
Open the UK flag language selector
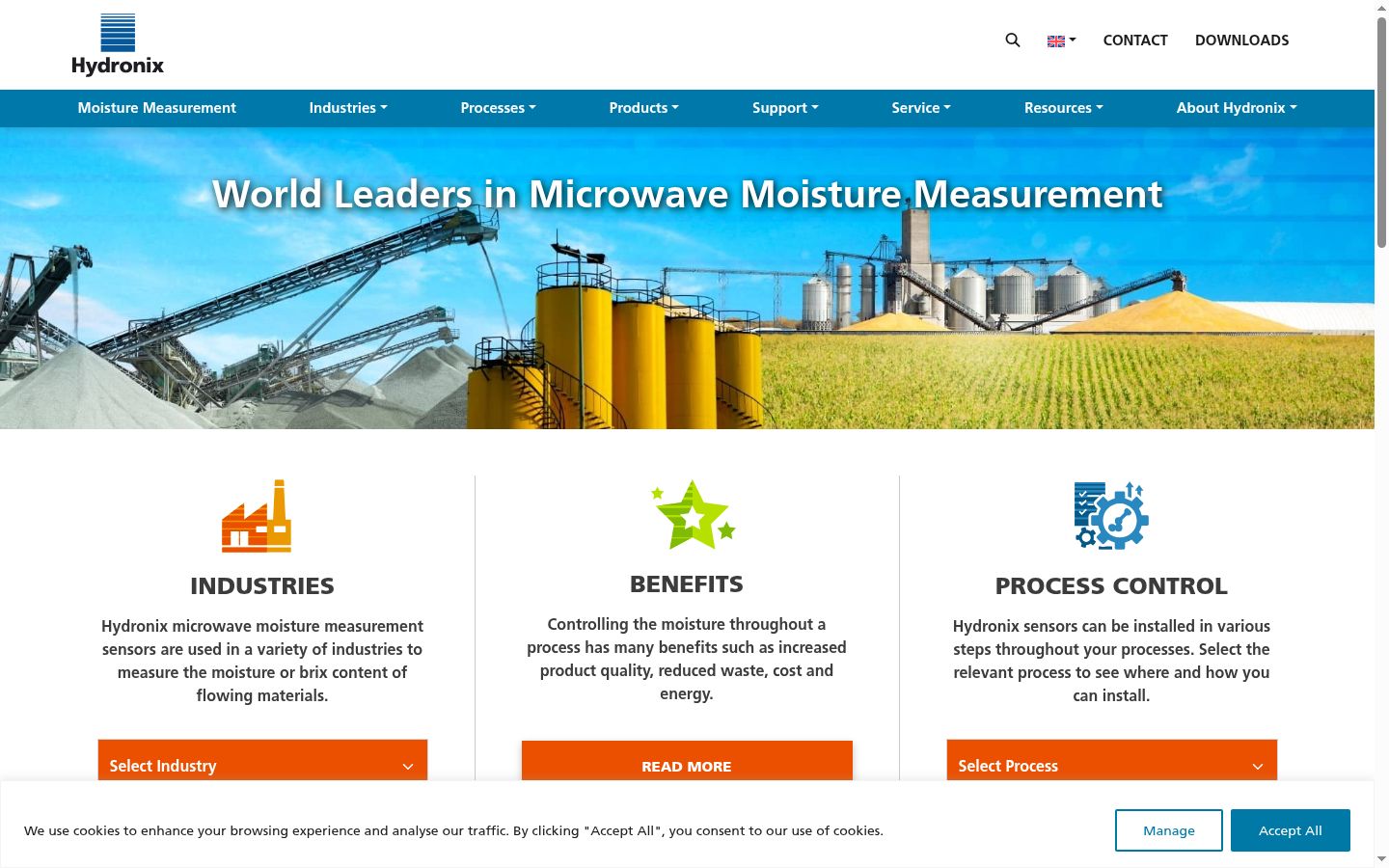(1061, 41)
